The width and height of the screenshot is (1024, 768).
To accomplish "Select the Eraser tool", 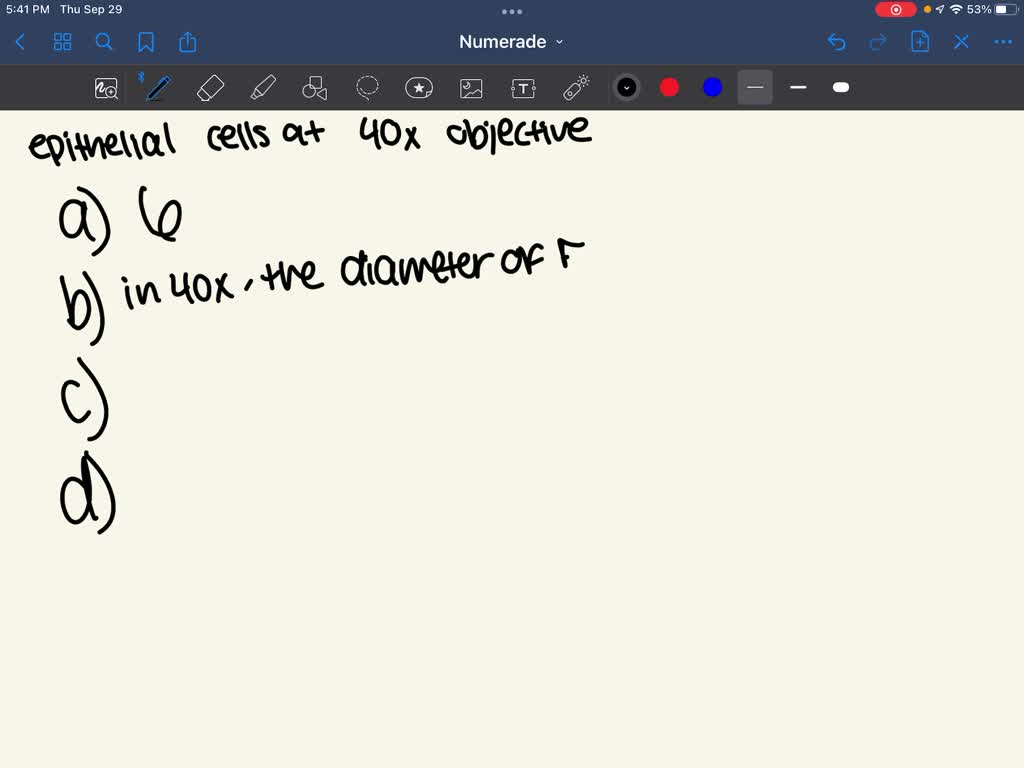I will pyautogui.click(x=210, y=88).
